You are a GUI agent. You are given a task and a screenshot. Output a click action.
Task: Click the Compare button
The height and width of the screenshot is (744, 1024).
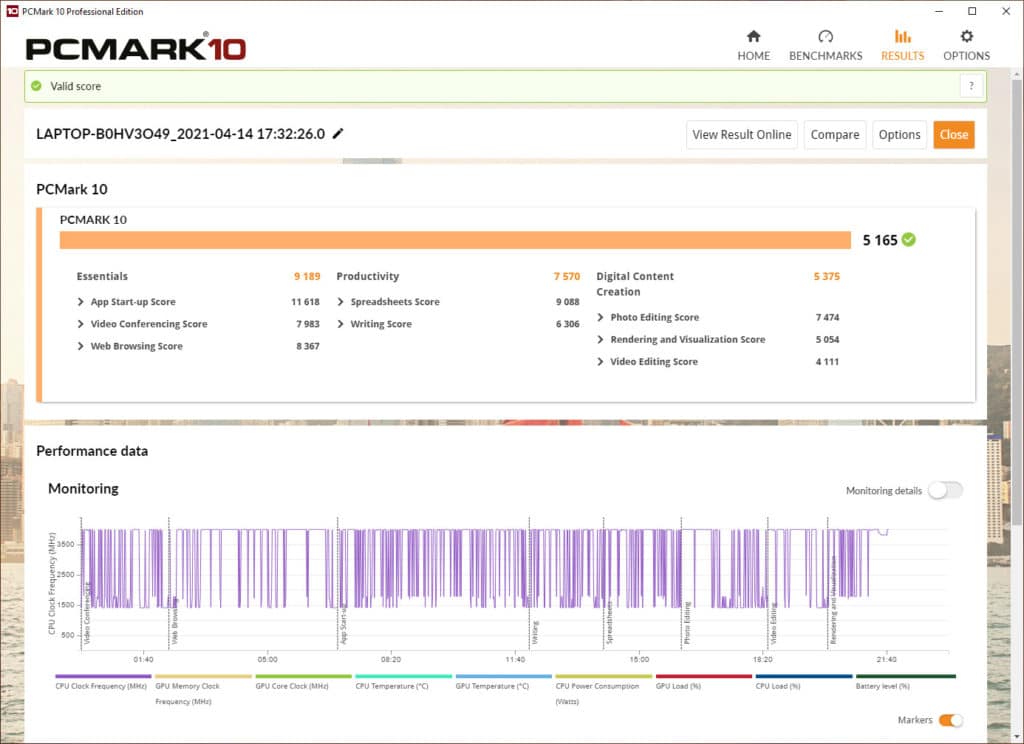(835, 135)
